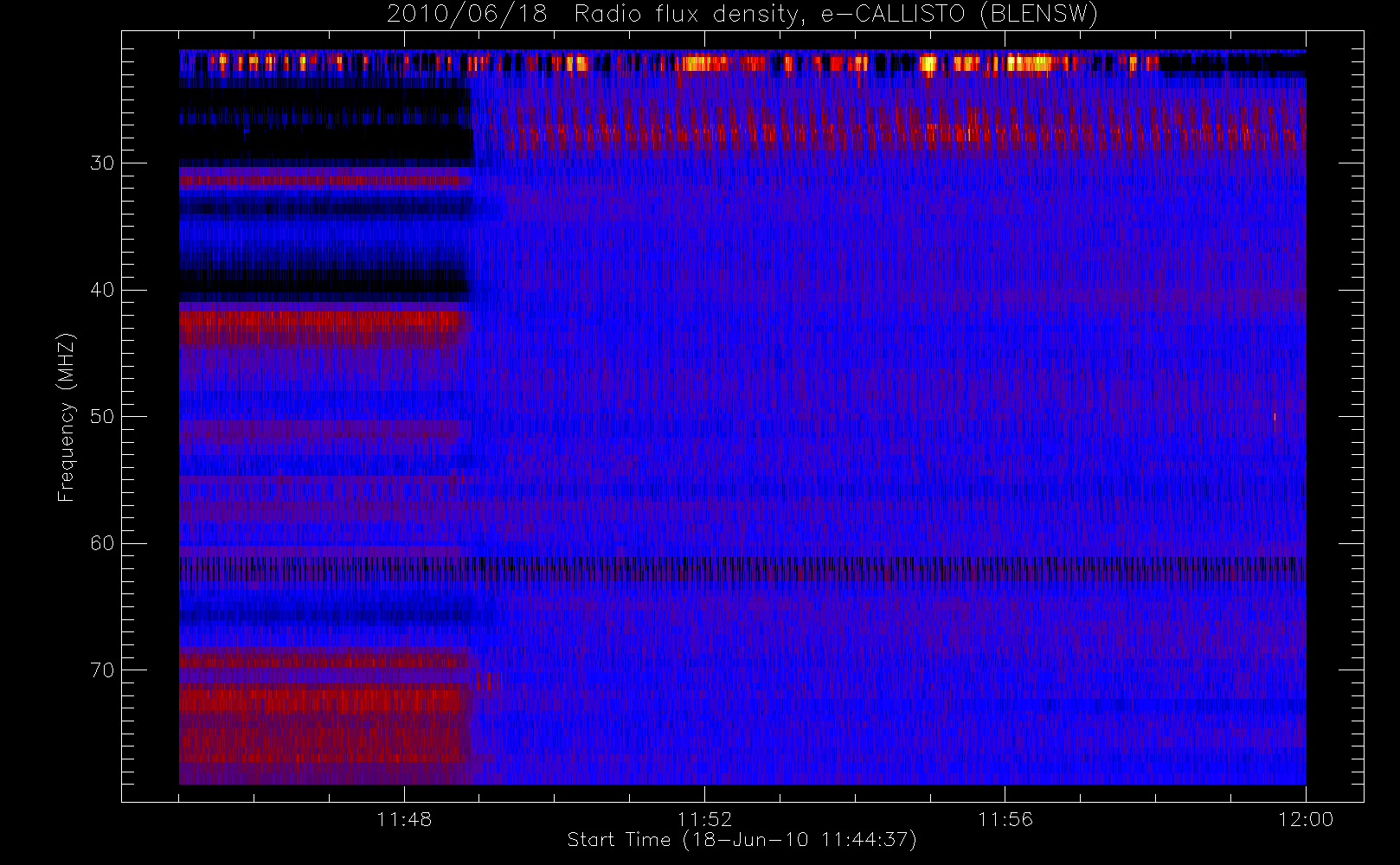Screen dimensions: 1400x865
Task: Click the 40 MHz frequency tick label
Action: [102, 290]
